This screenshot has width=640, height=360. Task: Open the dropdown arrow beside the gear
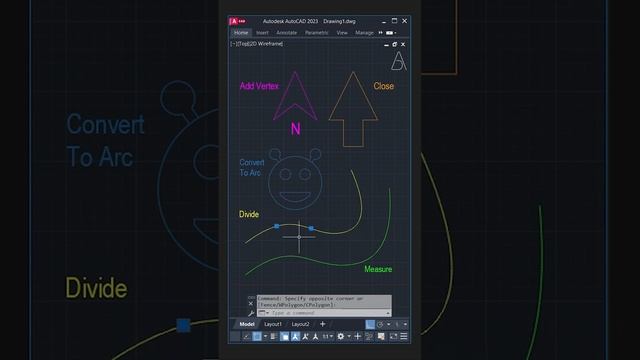point(349,336)
